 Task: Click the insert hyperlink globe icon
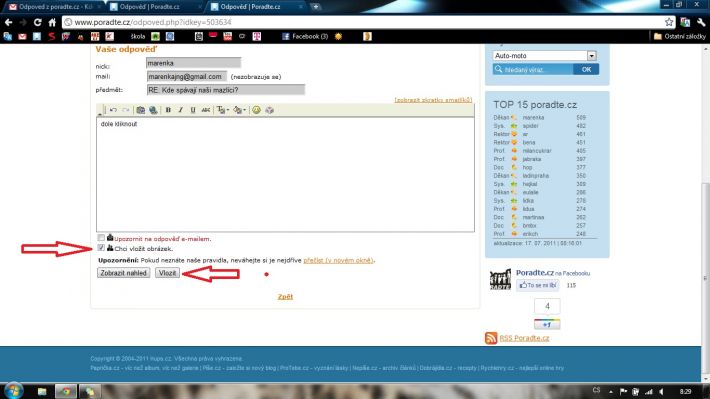[x=153, y=110]
